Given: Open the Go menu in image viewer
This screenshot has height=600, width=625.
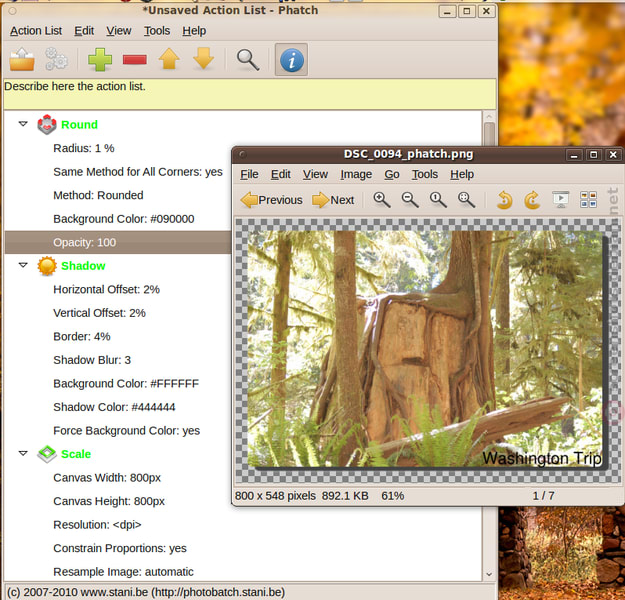Looking at the screenshot, I should [392, 174].
